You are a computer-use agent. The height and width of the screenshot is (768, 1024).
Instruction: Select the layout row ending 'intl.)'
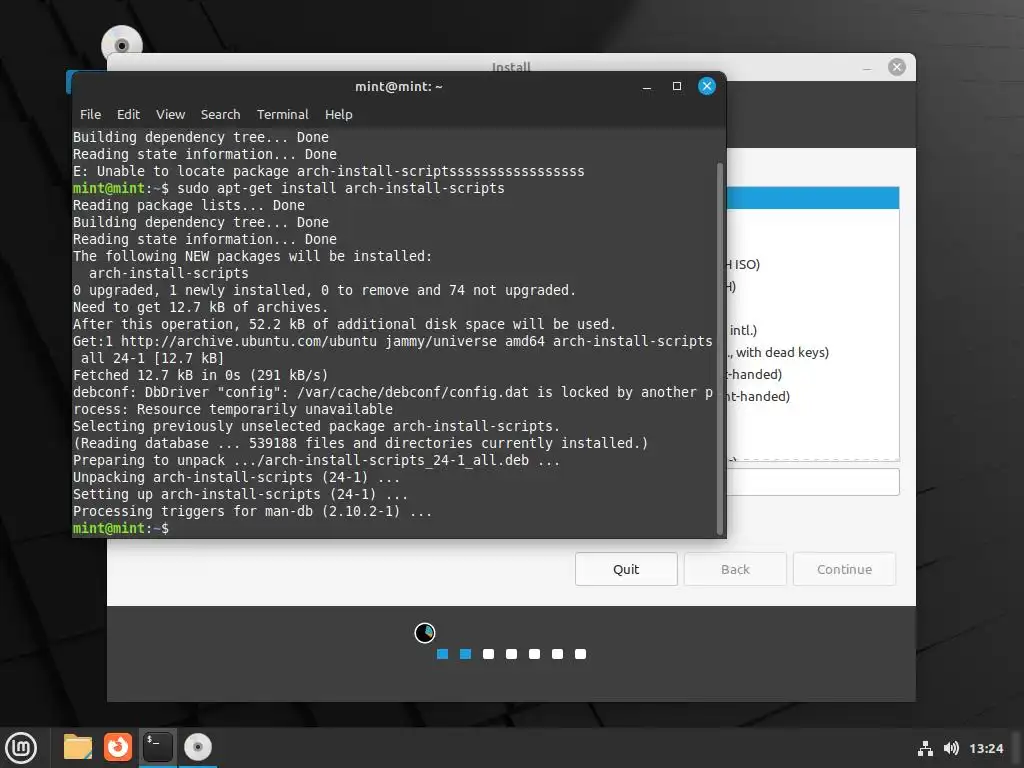pos(812,330)
